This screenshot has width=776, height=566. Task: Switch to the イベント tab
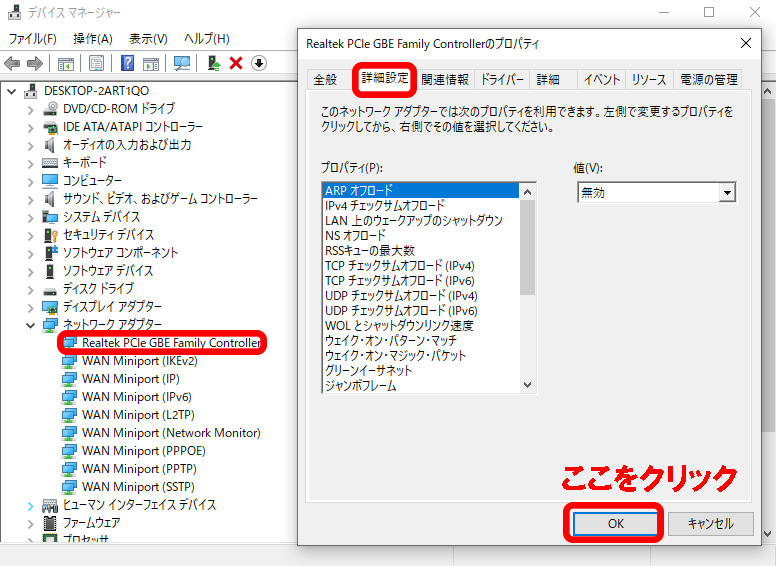[601, 80]
